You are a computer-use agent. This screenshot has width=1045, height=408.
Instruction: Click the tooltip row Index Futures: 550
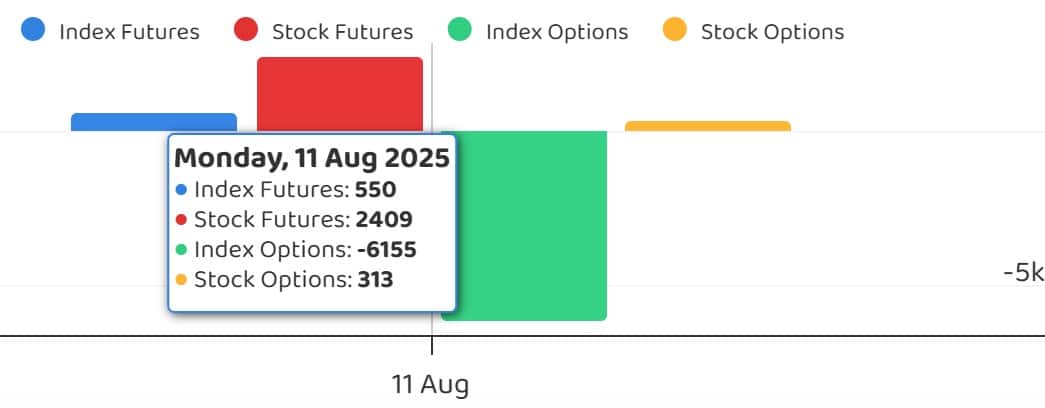(286, 190)
